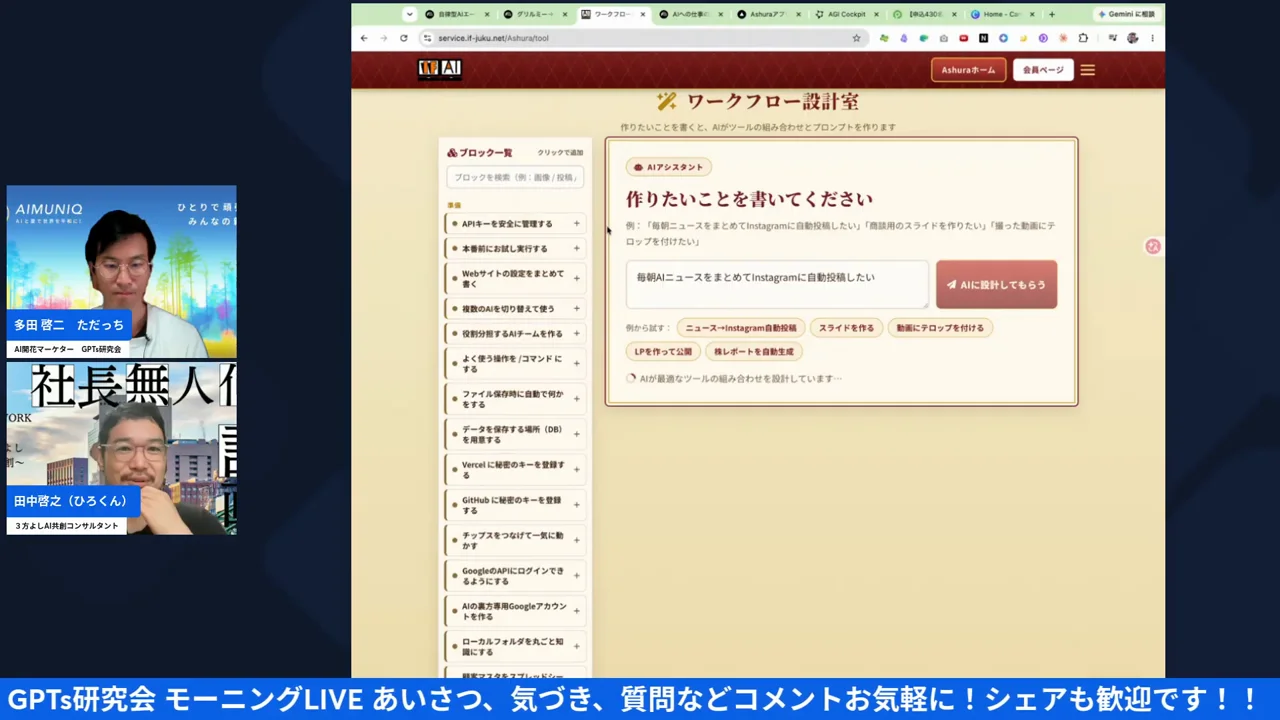Click the 'AIに設計してもらう' button
This screenshot has width=1280, height=720.
pyautogui.click(x=996, y=285)
